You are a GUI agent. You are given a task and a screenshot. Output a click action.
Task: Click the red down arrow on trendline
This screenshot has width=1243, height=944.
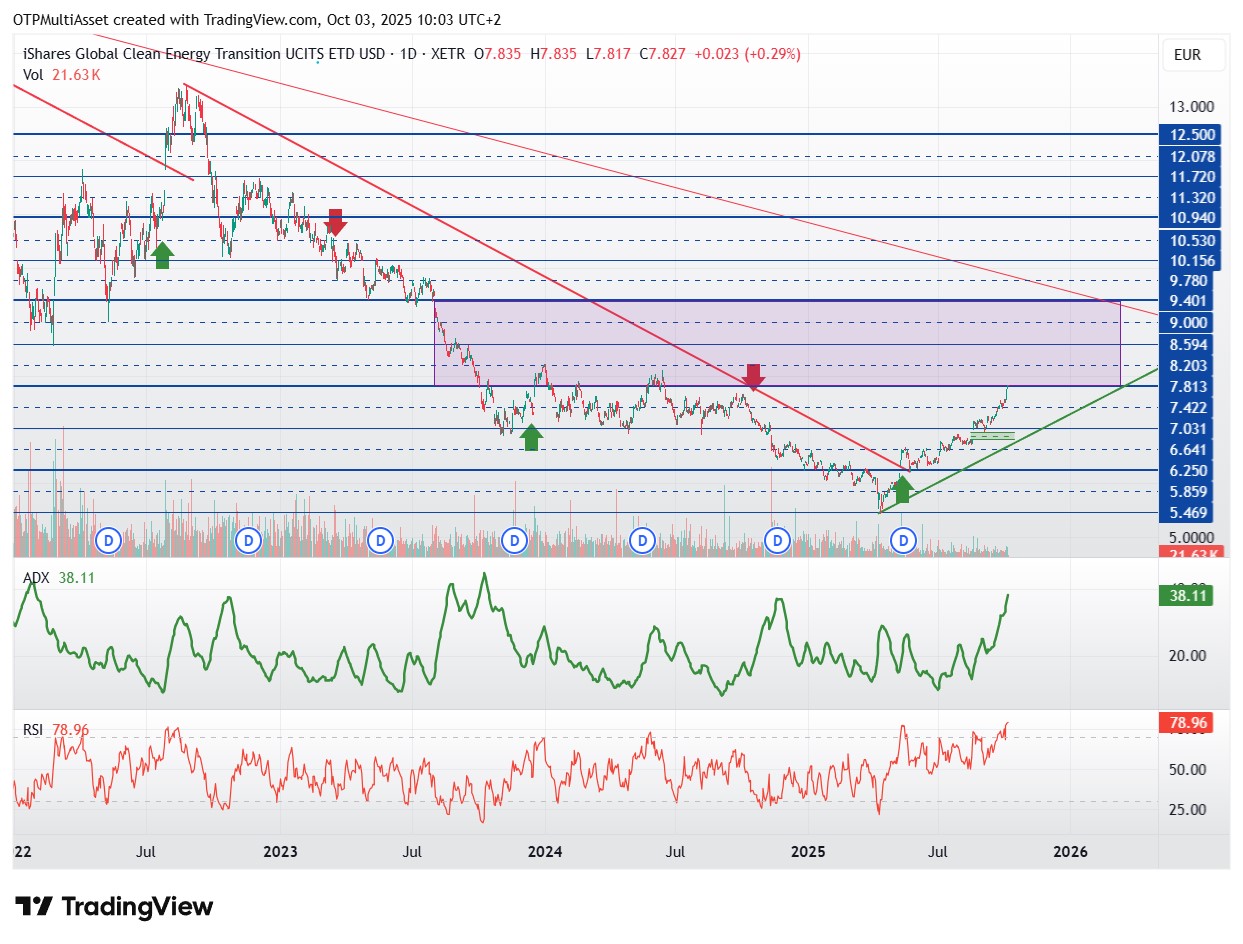pyautogui.click(x=755, y=377)
